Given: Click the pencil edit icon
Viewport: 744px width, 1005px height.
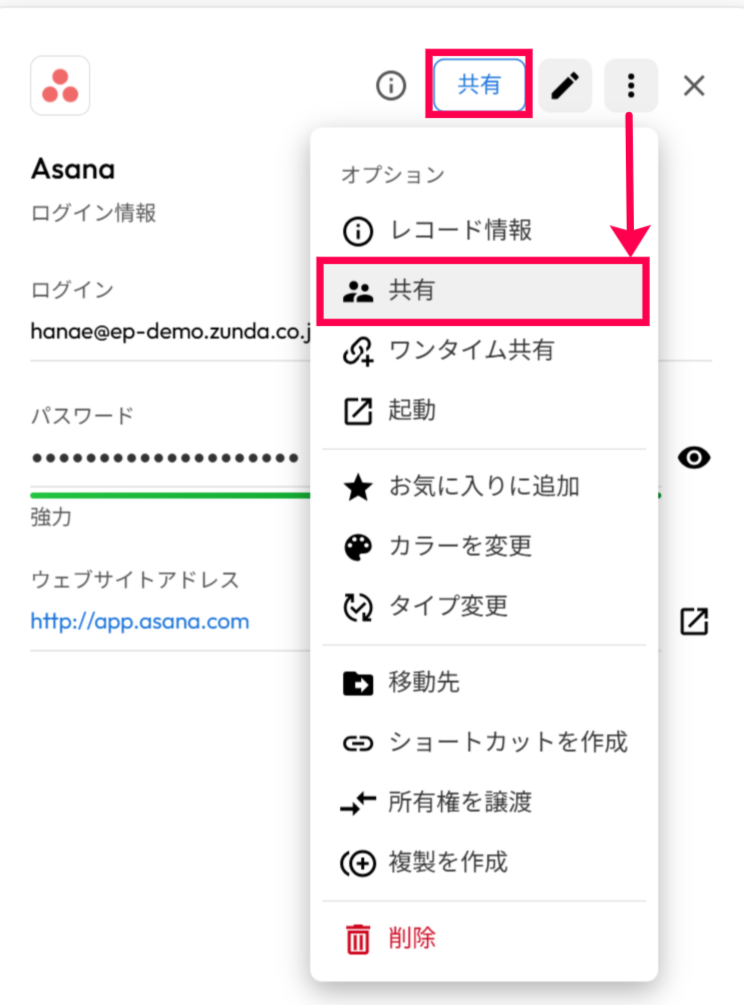Looking at the screenshot, I should pos(565,86).
